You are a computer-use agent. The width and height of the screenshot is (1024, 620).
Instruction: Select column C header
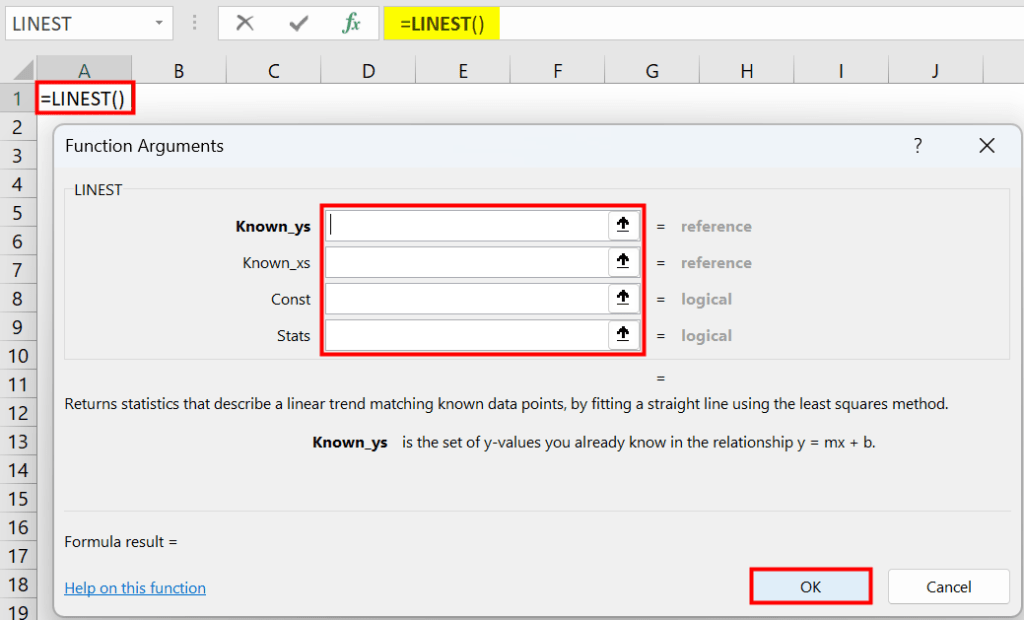point(272,70)
